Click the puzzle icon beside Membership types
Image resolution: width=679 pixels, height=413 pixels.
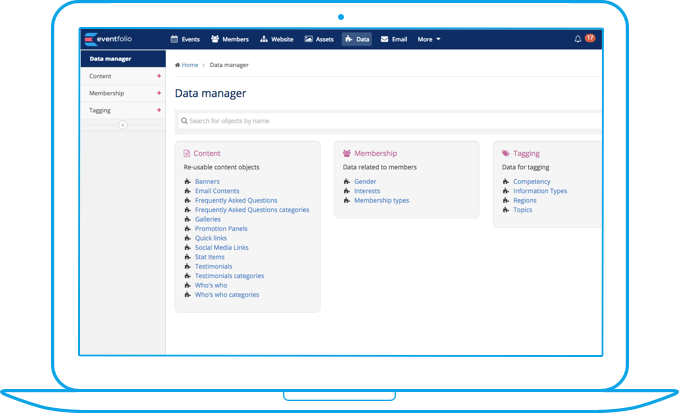(x=347, y=200)
